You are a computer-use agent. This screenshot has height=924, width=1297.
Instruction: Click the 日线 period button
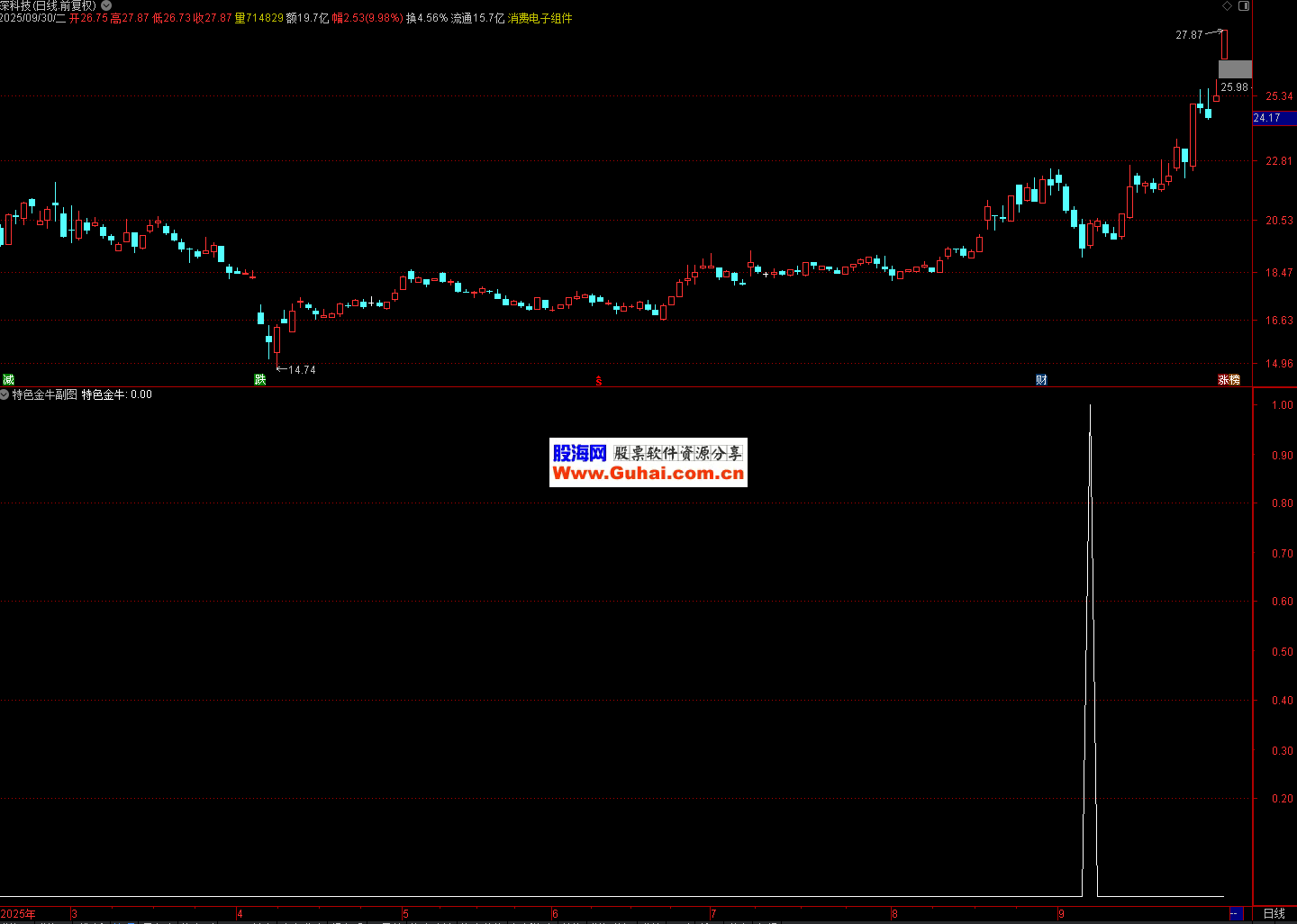point(1274,913)
